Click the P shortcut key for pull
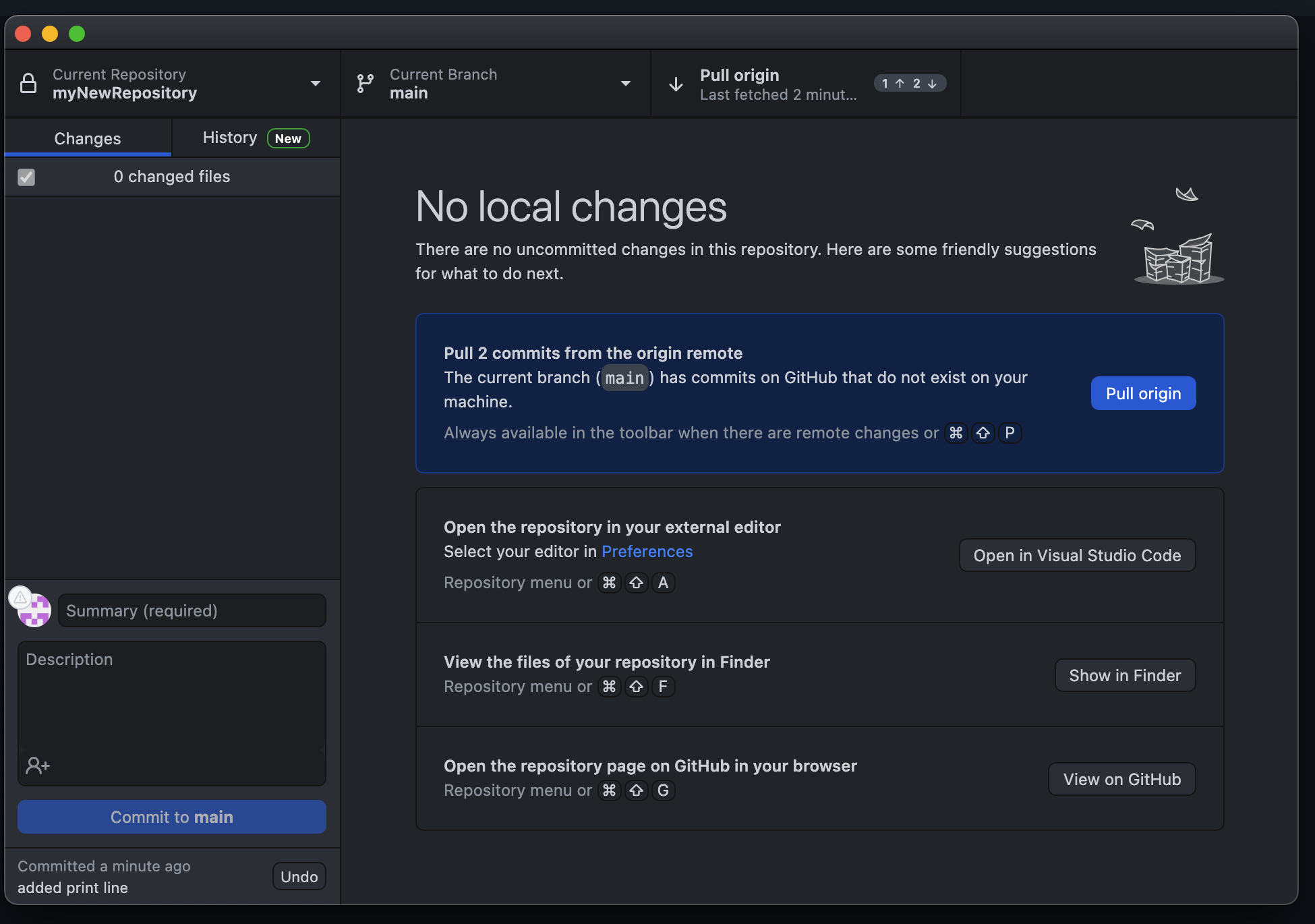 [x=1010, y=433]
